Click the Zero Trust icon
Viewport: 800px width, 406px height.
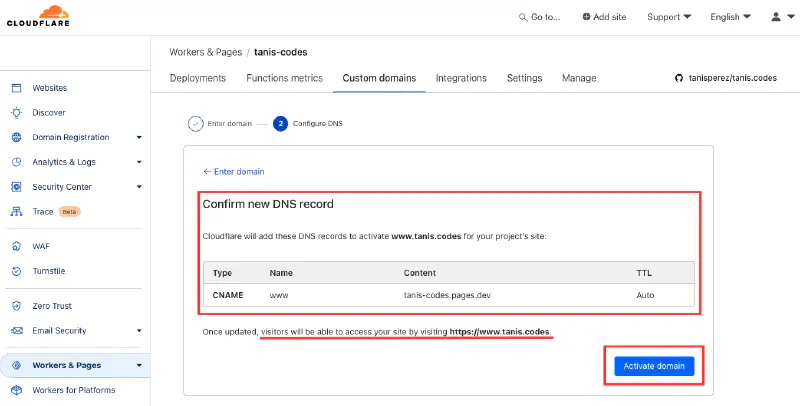tap(16, 306)
